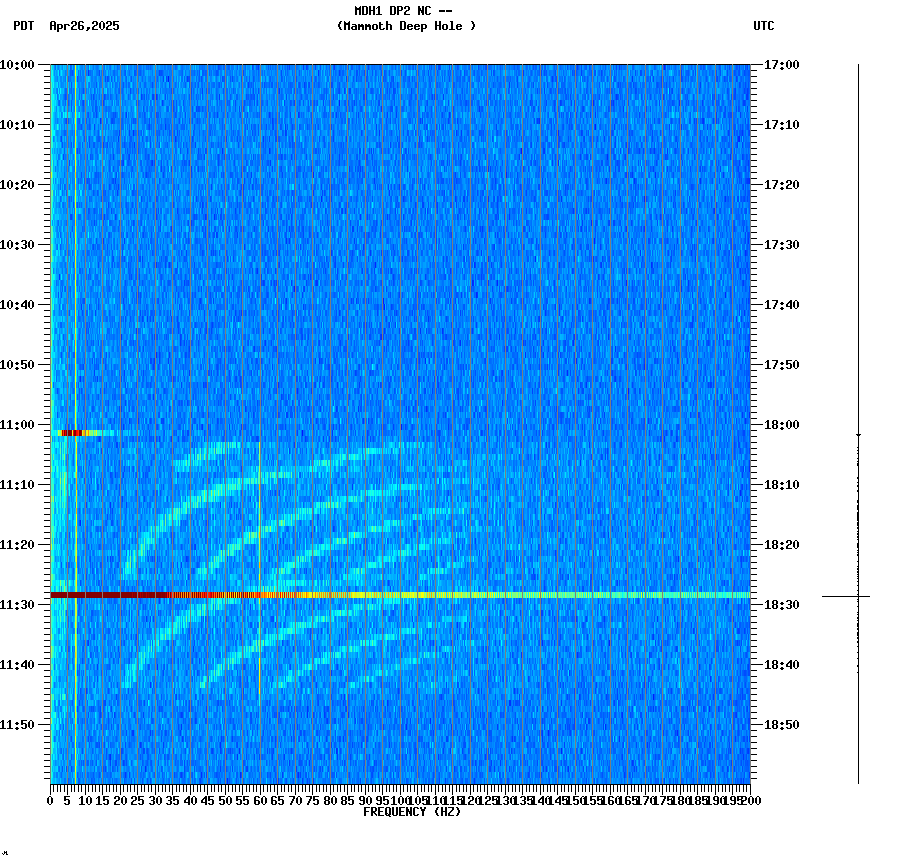Select the Mammoth Deep Hole label
The height and width of the screenshot is (864, 902).
tap(406, 27)
